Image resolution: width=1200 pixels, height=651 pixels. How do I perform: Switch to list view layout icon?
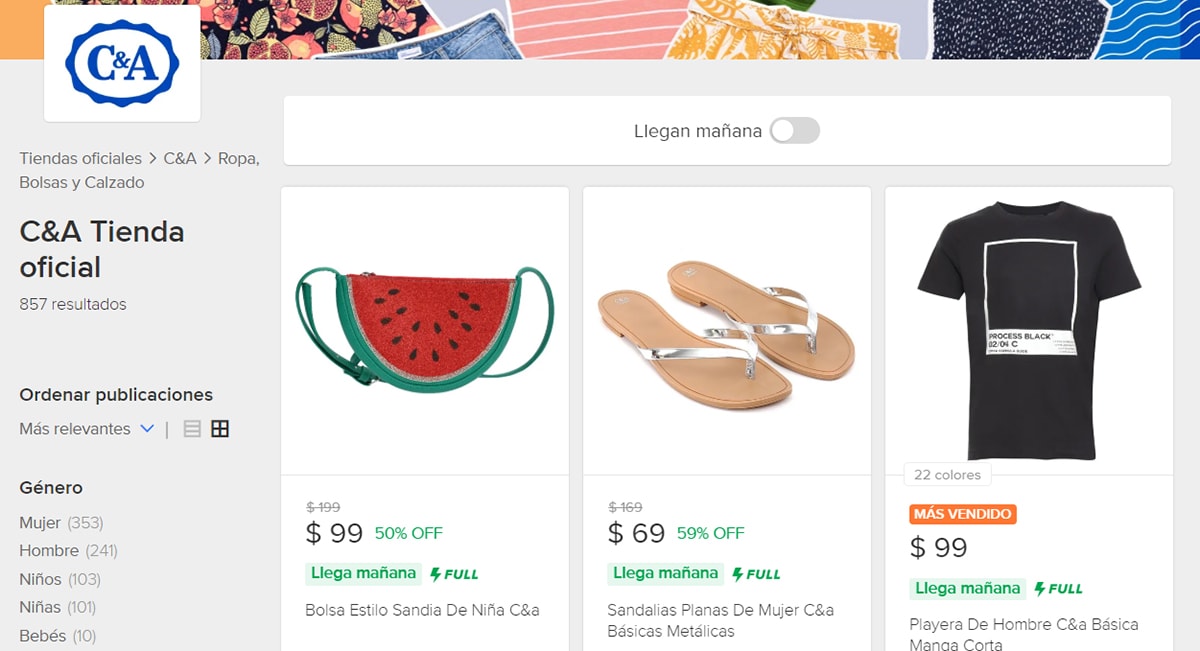click(x=192, y=429)
